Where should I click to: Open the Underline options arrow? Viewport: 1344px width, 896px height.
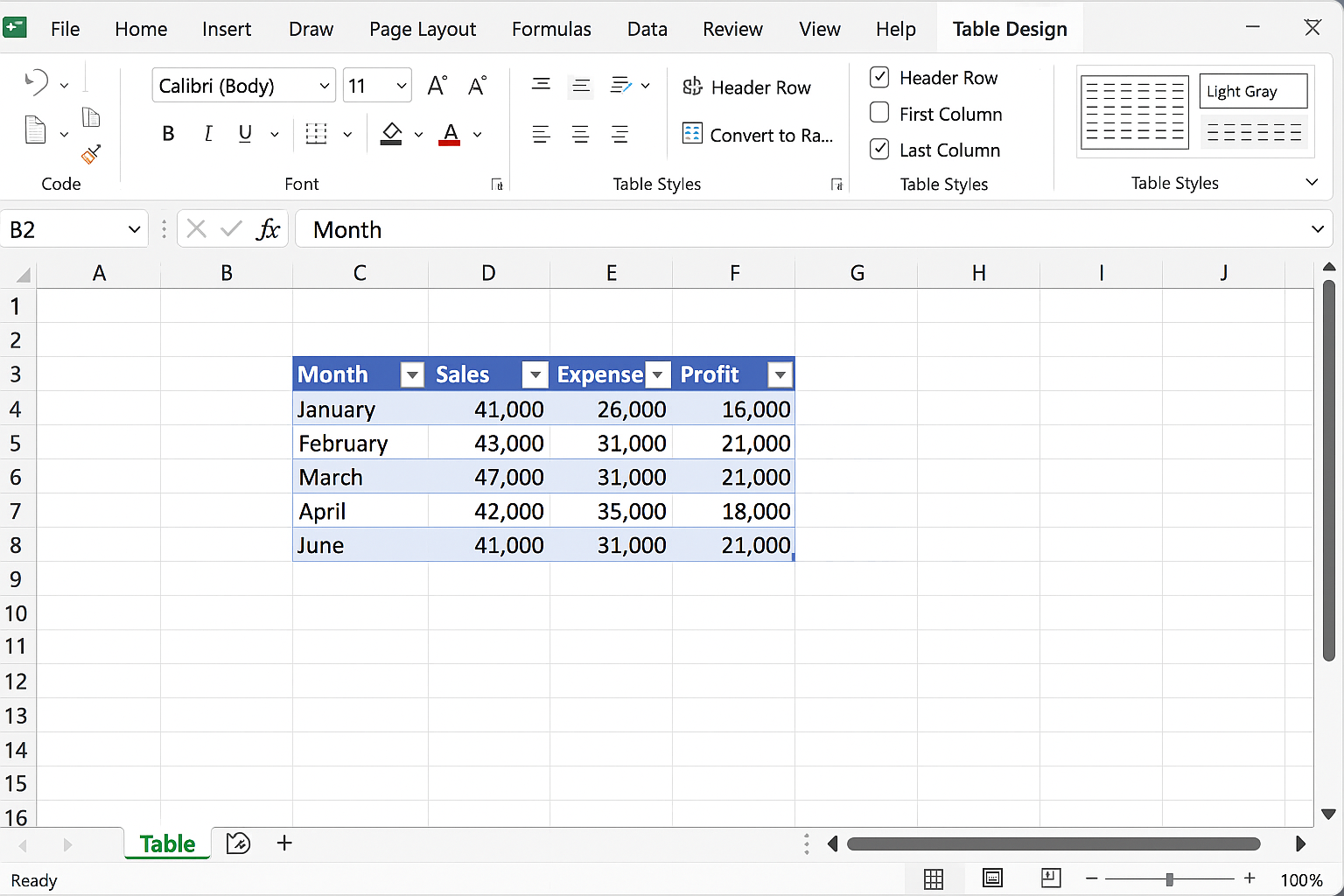(275, 134)
